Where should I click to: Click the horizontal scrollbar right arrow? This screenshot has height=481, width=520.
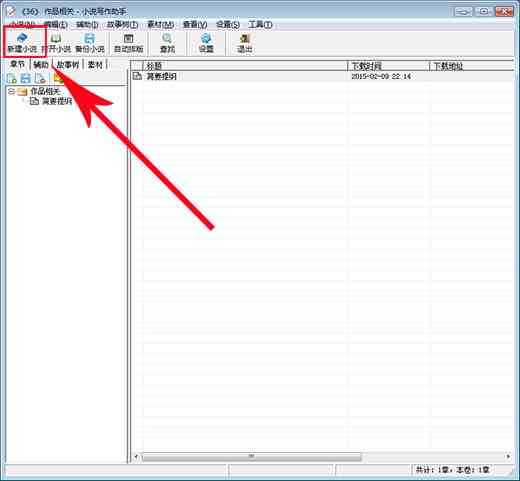click(508, 456)
